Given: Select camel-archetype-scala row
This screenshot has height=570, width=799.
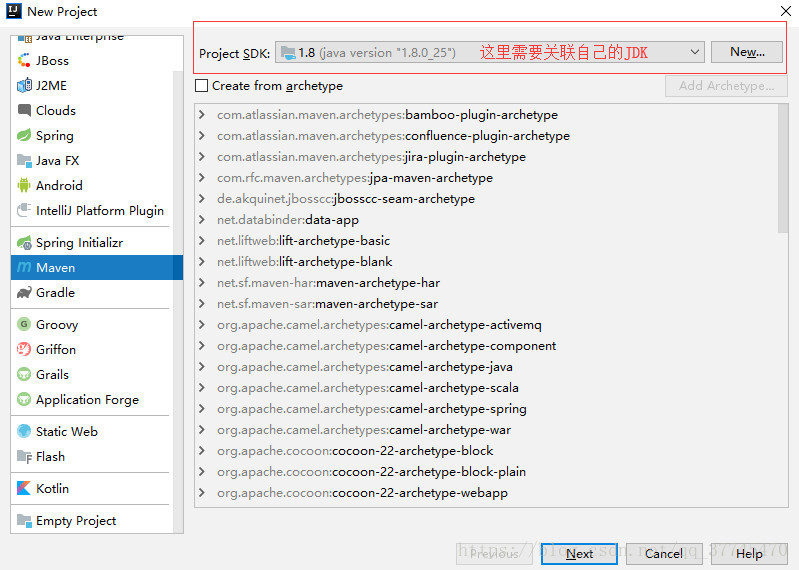Looking at the screenshot, I should 486,387.
